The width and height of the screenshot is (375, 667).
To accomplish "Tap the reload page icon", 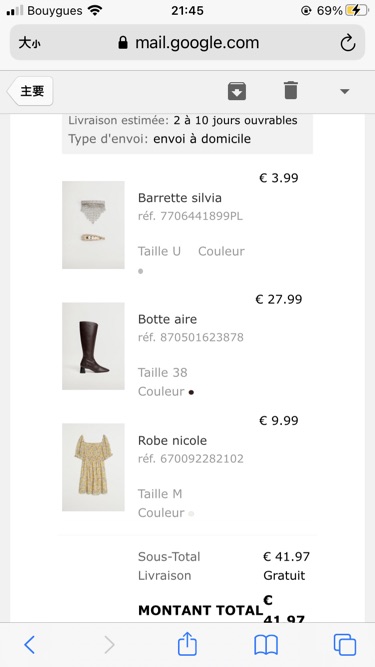I will click(x=348, y=43).
